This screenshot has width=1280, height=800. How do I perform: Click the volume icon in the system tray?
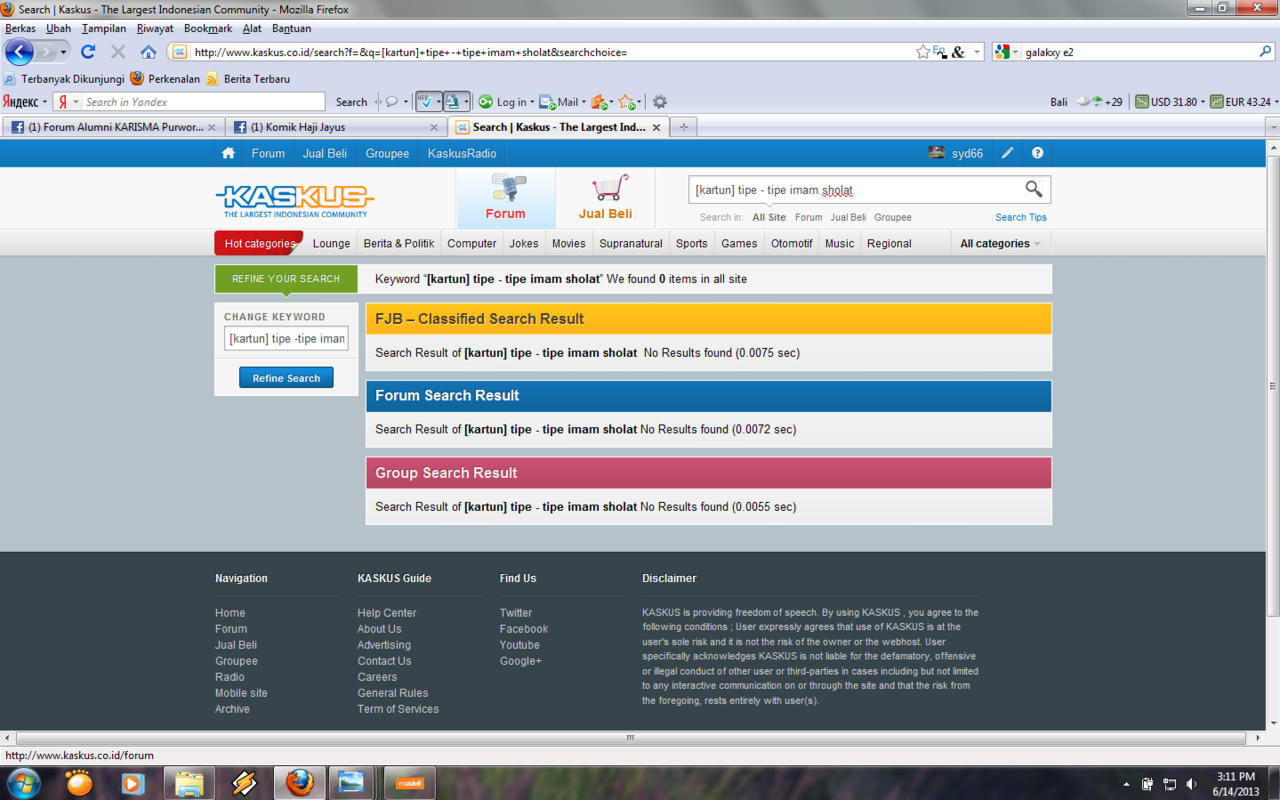[1191, 784]
